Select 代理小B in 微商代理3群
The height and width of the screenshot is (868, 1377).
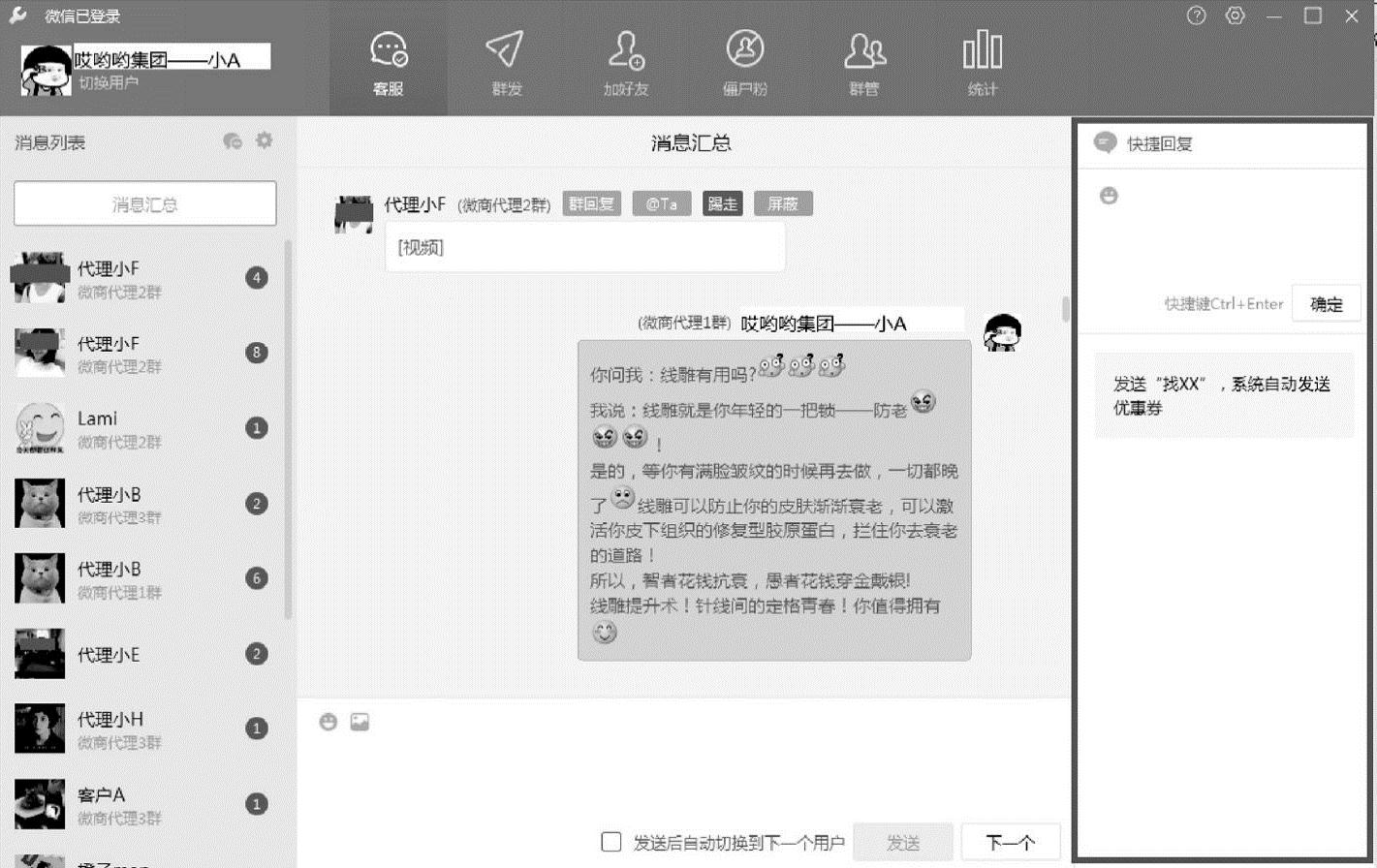pyautogui.click(x=143, y=504)
